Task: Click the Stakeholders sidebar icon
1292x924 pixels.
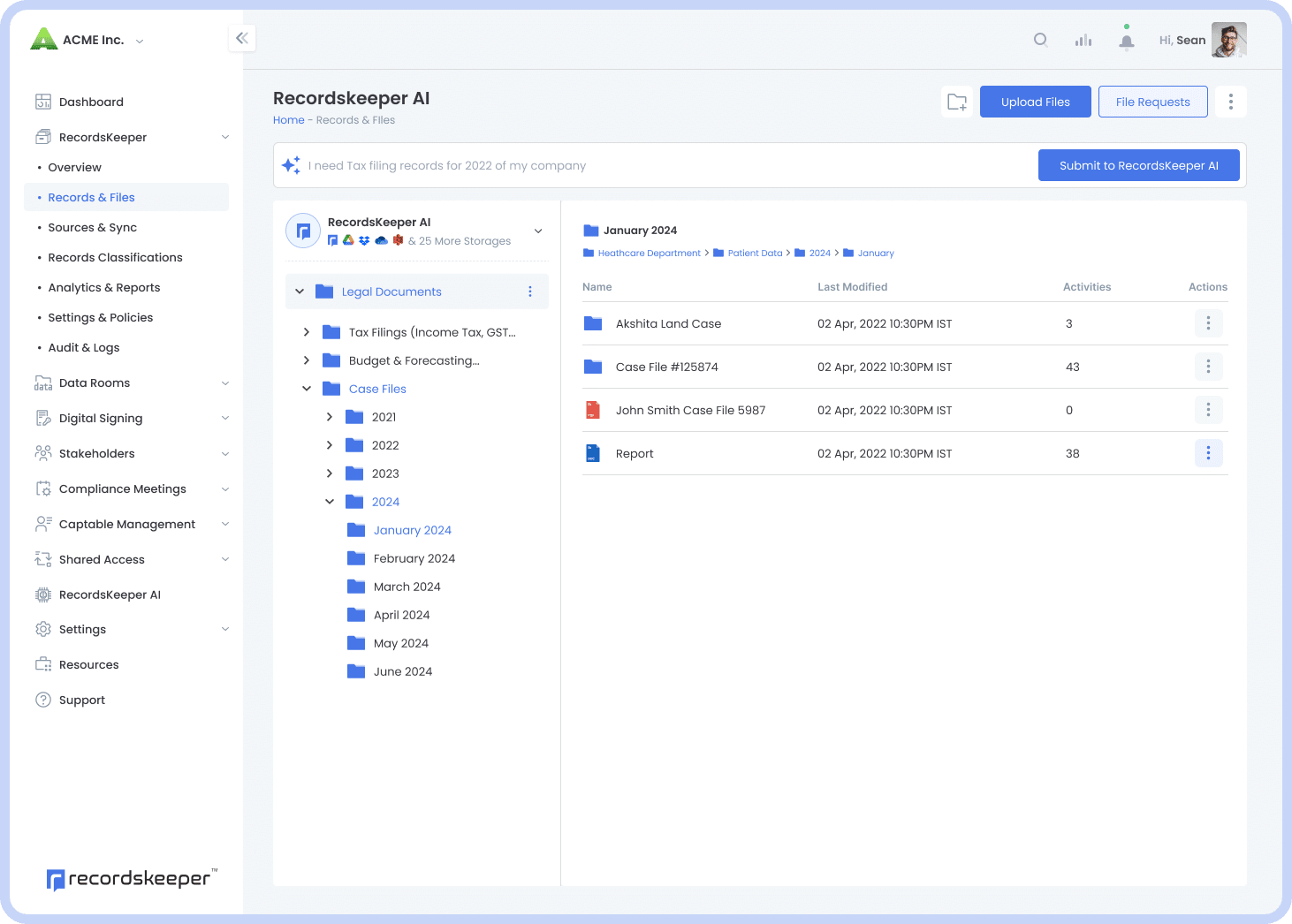Action: 43,453
